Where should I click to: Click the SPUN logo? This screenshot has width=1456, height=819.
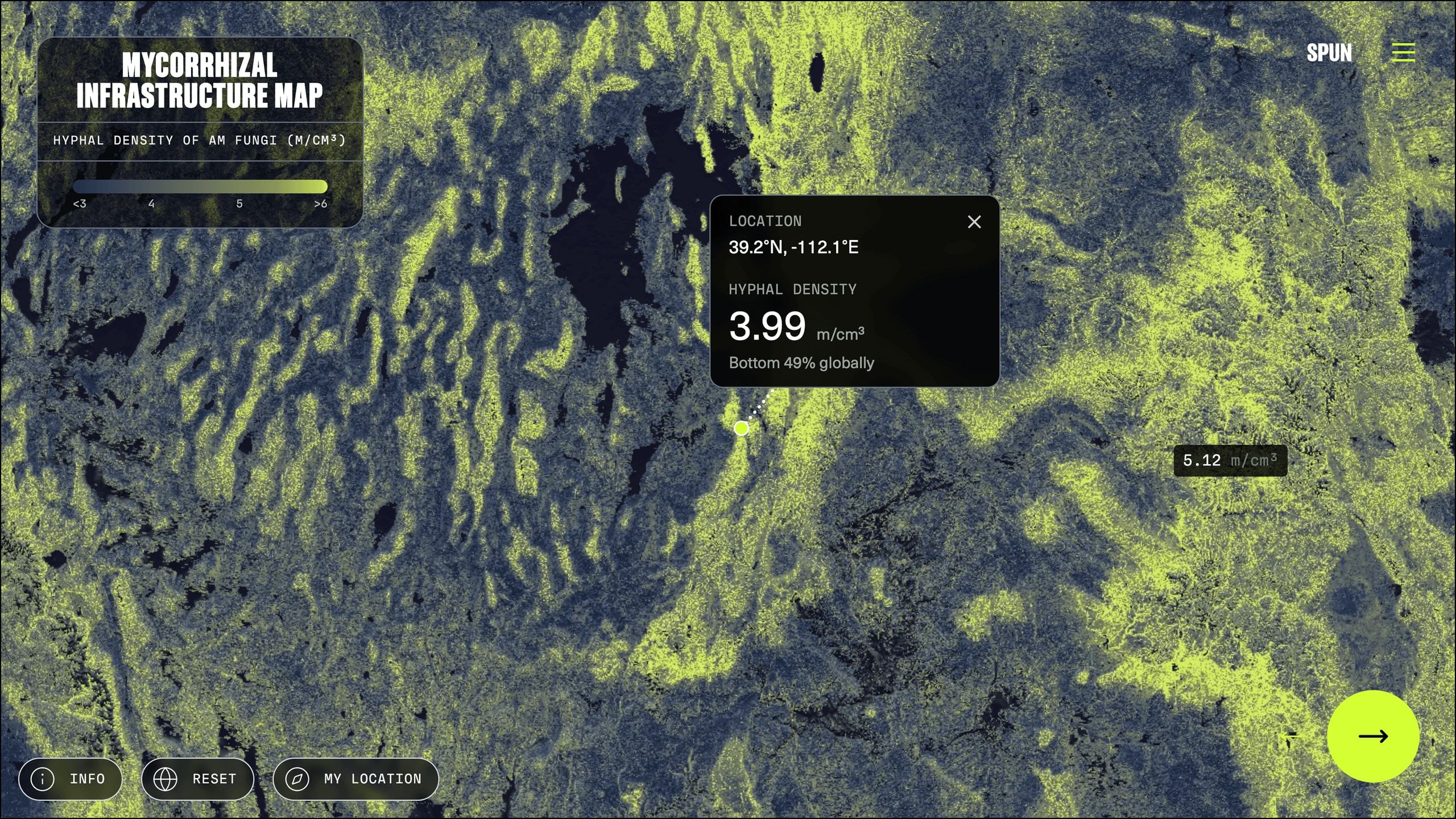pos(1329,53)
